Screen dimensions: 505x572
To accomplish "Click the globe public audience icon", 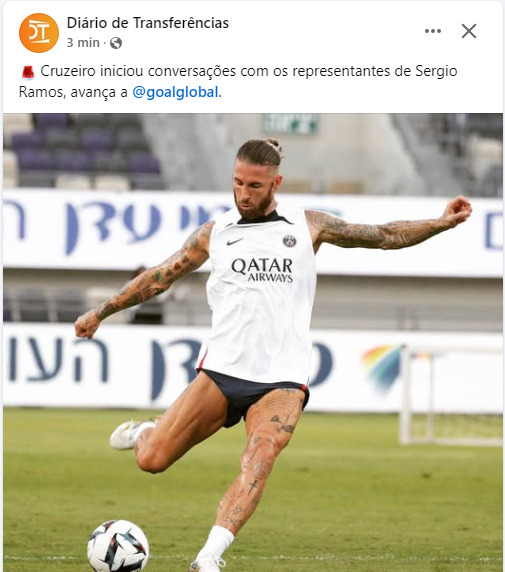I will pos(116,43).
